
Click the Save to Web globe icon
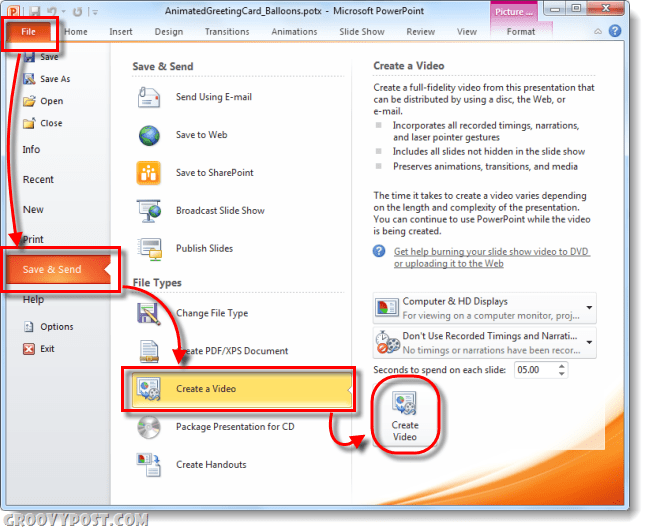pos(149,135)
